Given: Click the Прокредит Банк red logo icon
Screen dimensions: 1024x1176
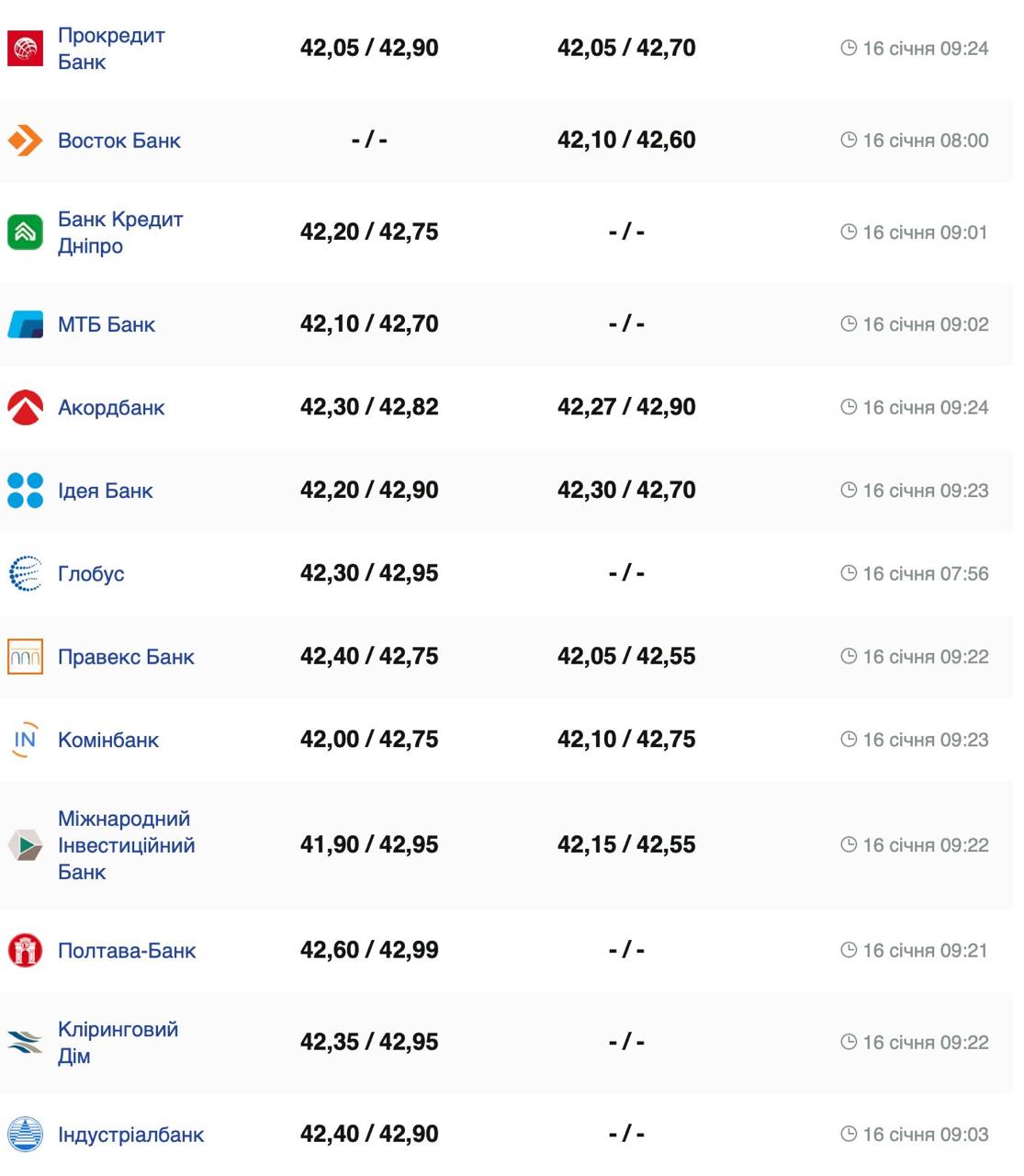Looking at the screenshot, I should tap(25, 49).
